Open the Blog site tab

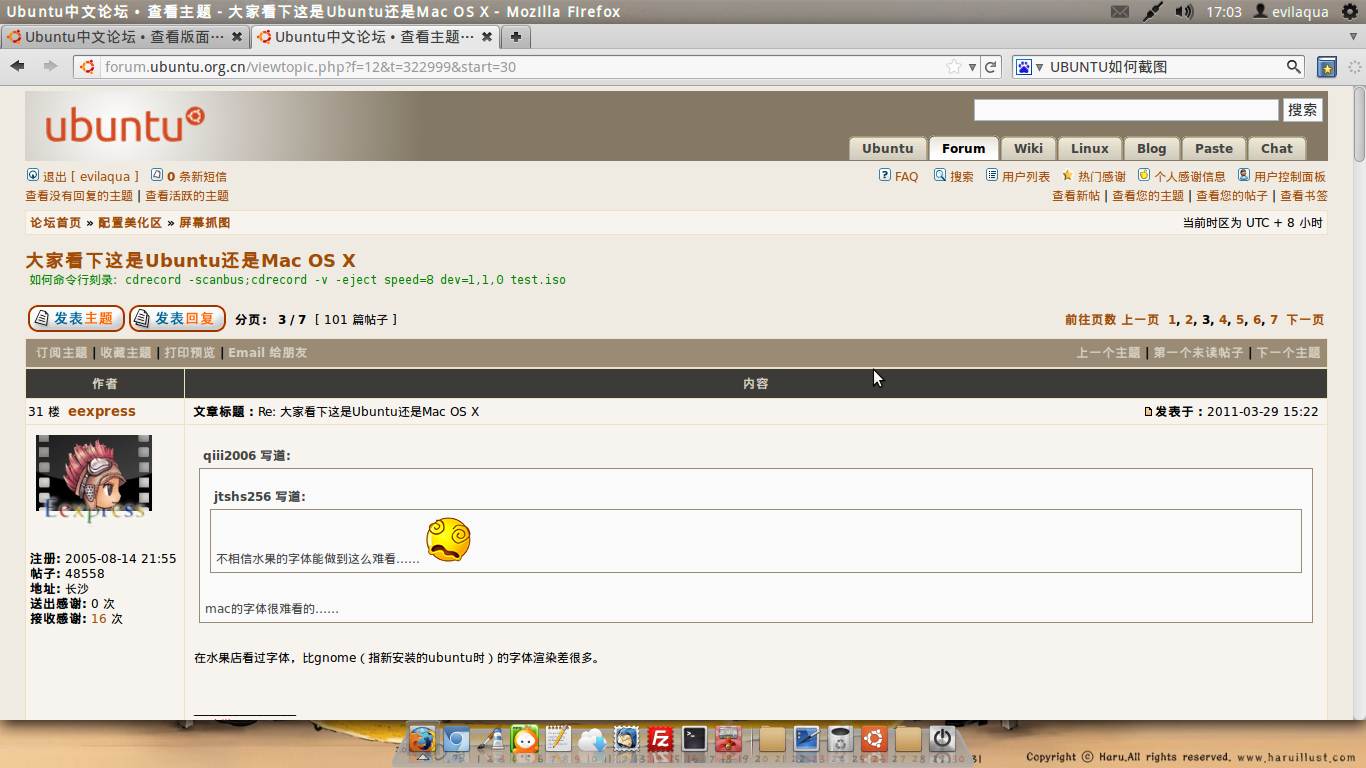[1151, 148]
